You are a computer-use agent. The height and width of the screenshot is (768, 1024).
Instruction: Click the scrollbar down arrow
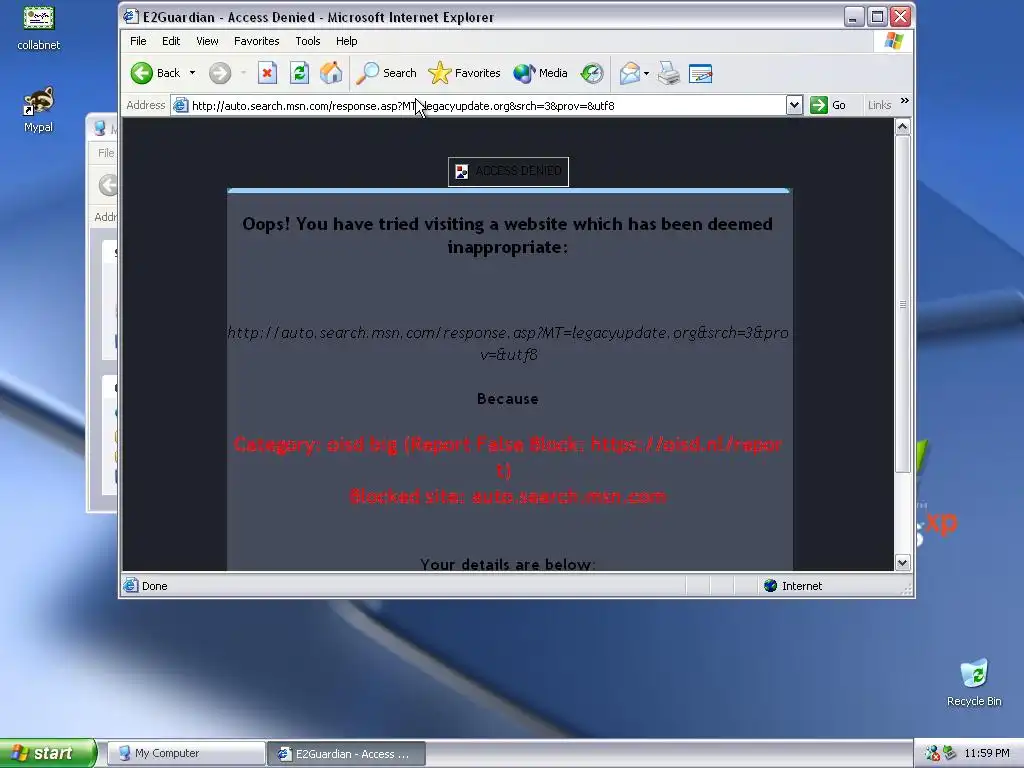[x=903, y=562]
